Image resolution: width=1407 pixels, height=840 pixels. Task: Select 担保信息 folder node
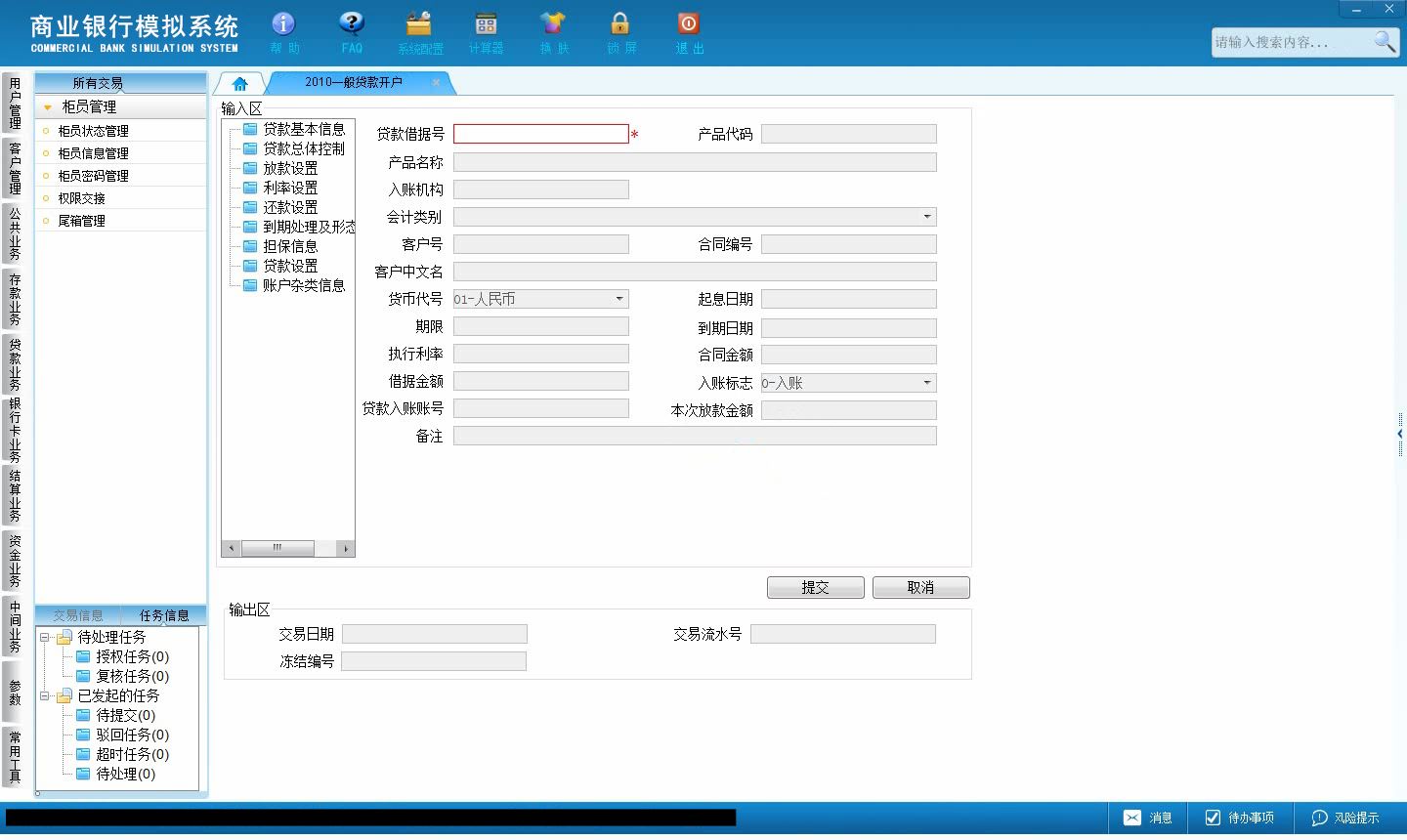pyautogui.click(x=281, y=246)
